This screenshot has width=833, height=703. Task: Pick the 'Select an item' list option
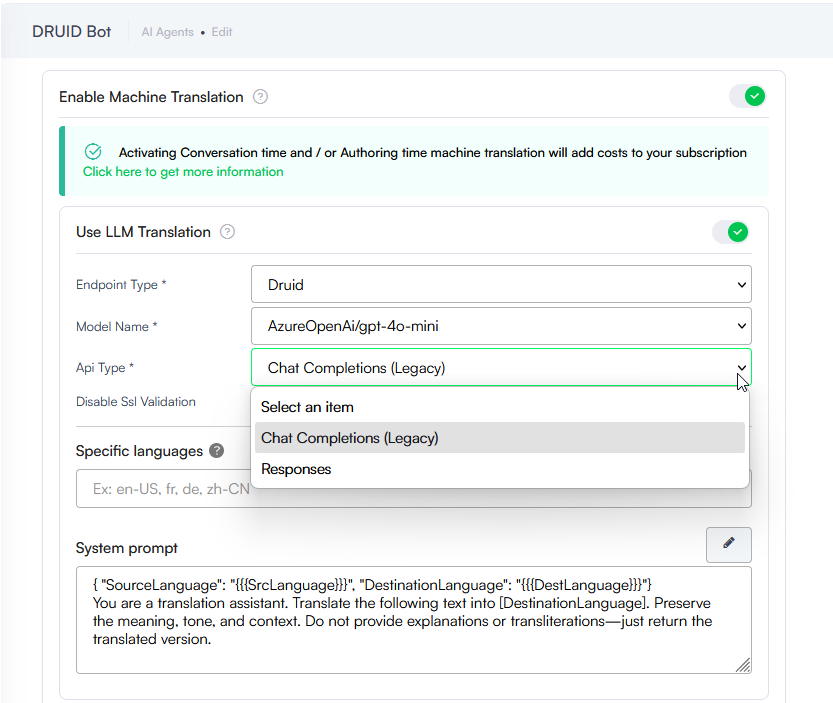pos(307,407)
